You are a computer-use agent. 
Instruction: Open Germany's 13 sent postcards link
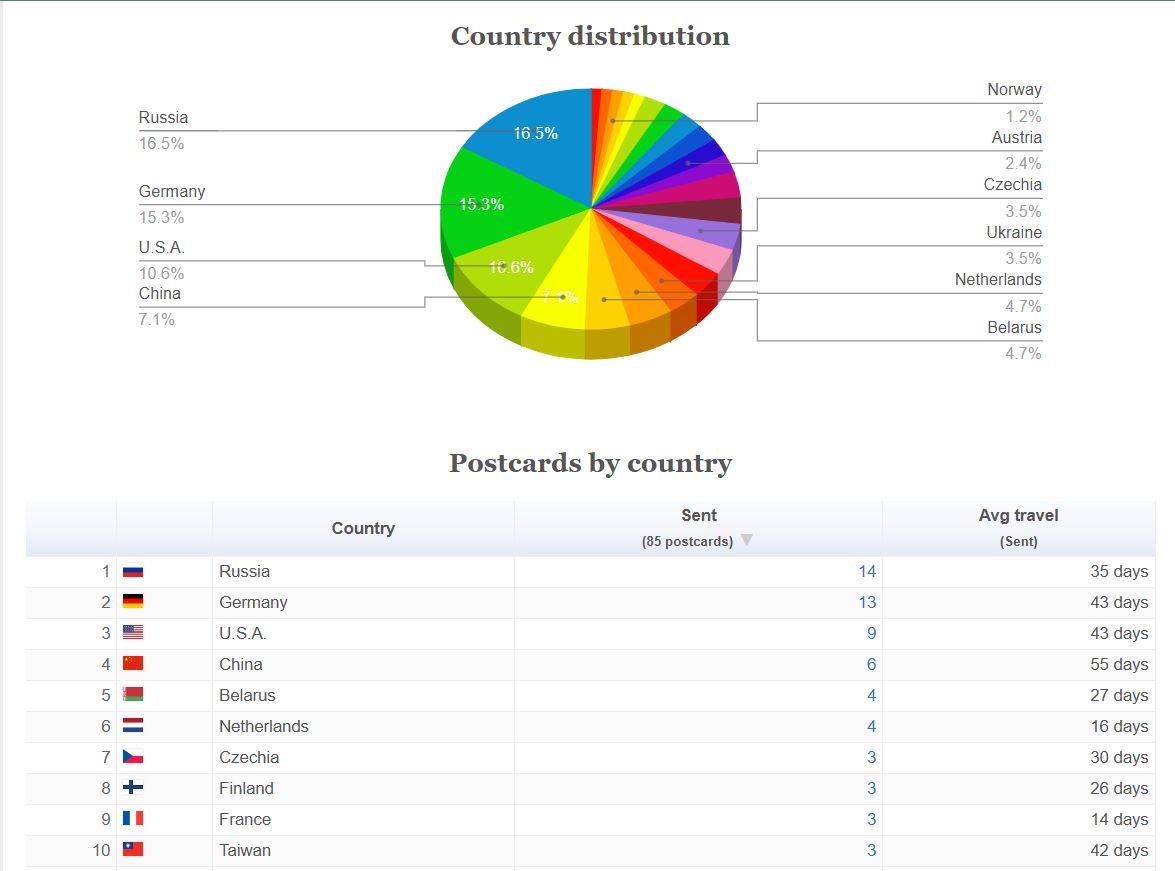pyautogui.click(x=866, y=603)
